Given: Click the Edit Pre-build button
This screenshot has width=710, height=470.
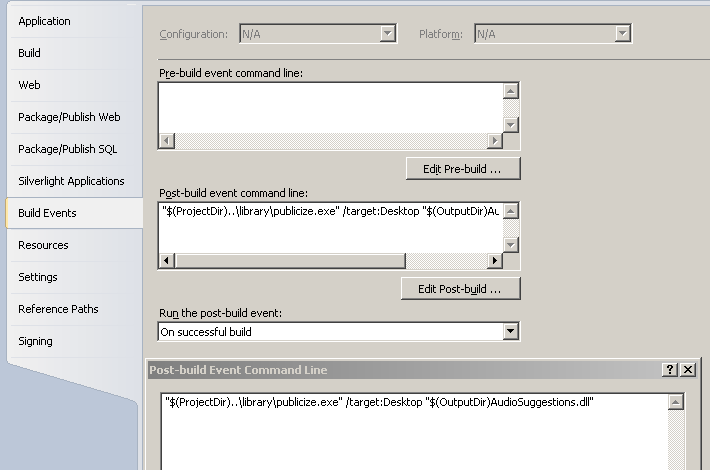Looking at the screenshot, I should [463, 169].
